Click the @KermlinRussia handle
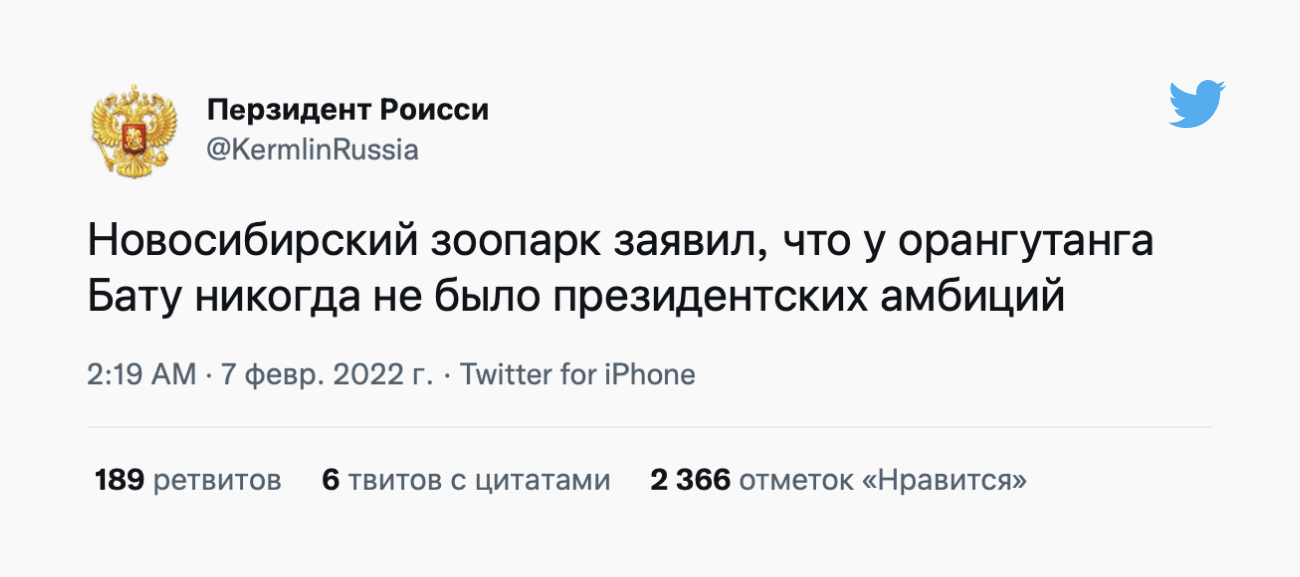This screenshot has height=577, width=1300. point(312,150)
